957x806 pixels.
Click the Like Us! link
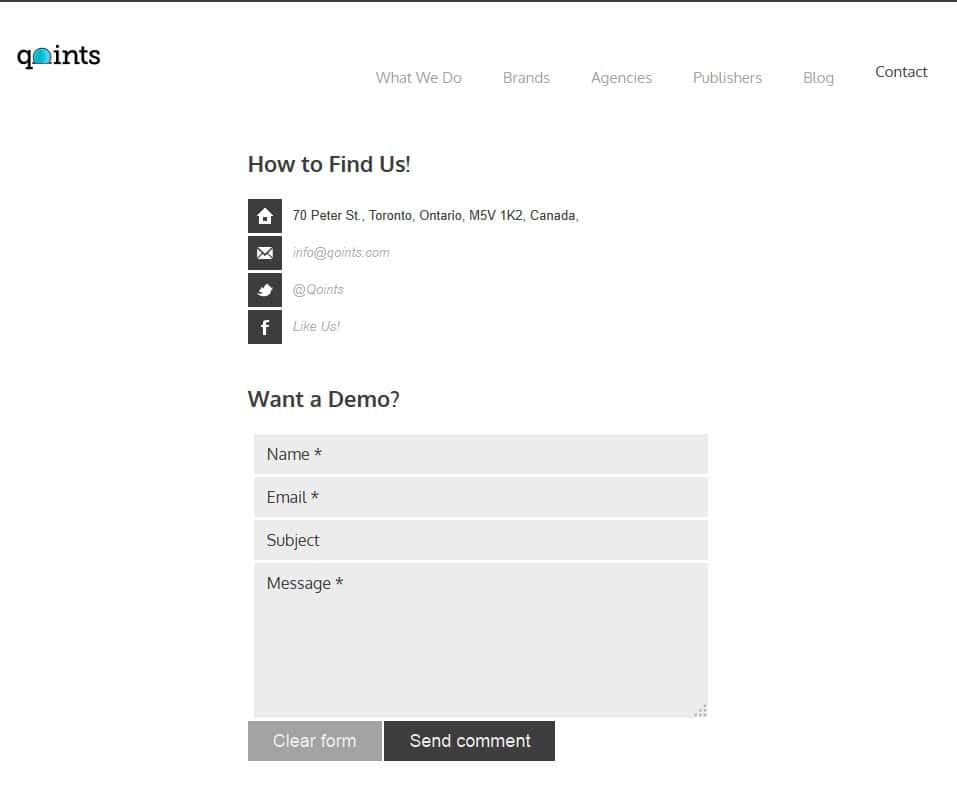(316, 326)
